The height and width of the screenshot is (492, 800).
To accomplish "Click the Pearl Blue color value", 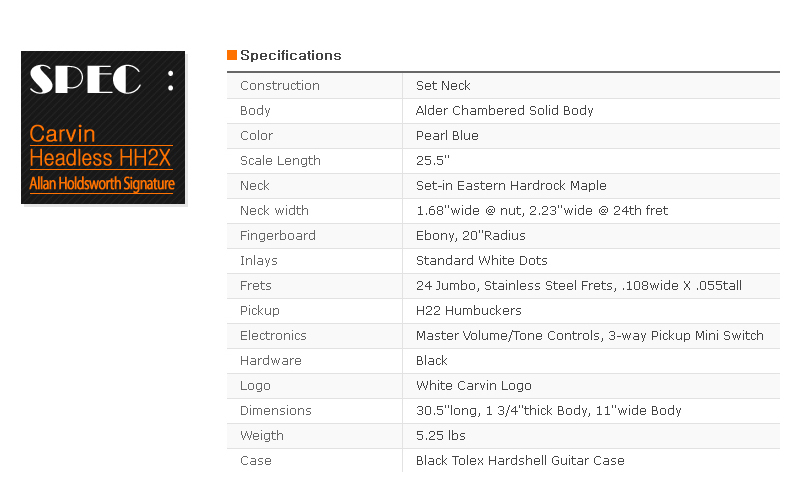I will (447, 136).
